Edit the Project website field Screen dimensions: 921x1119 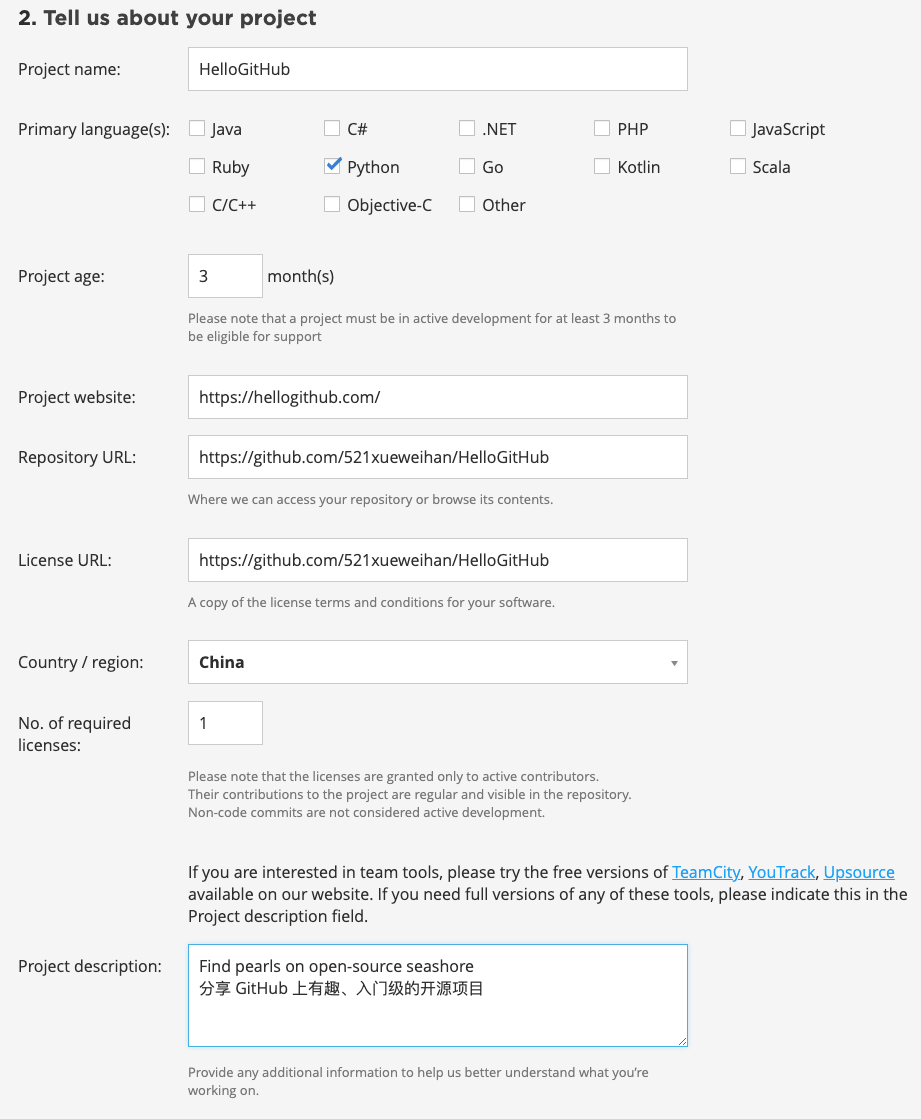437,397
